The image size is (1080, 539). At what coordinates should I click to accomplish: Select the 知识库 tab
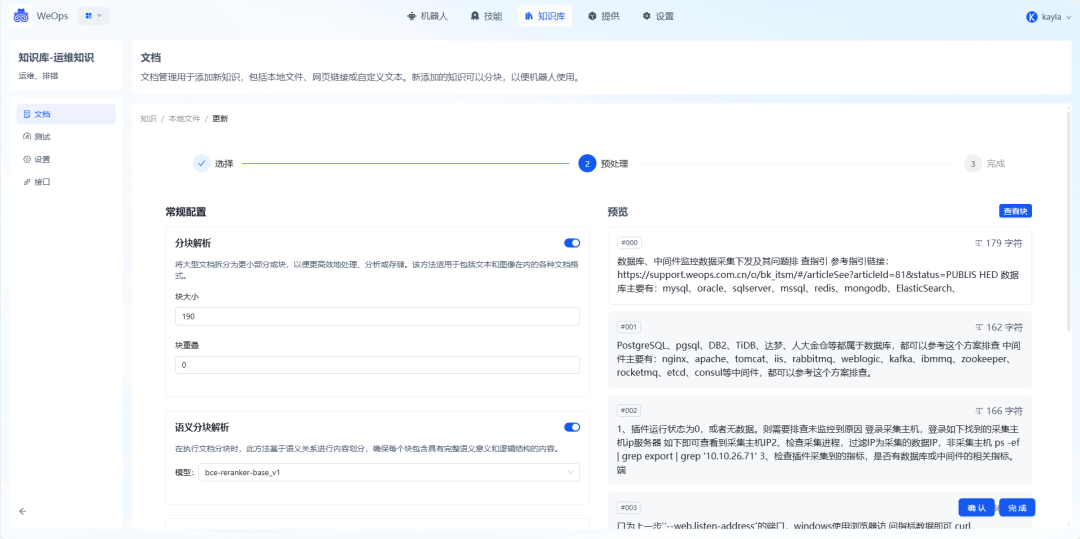tap(545, 16)
